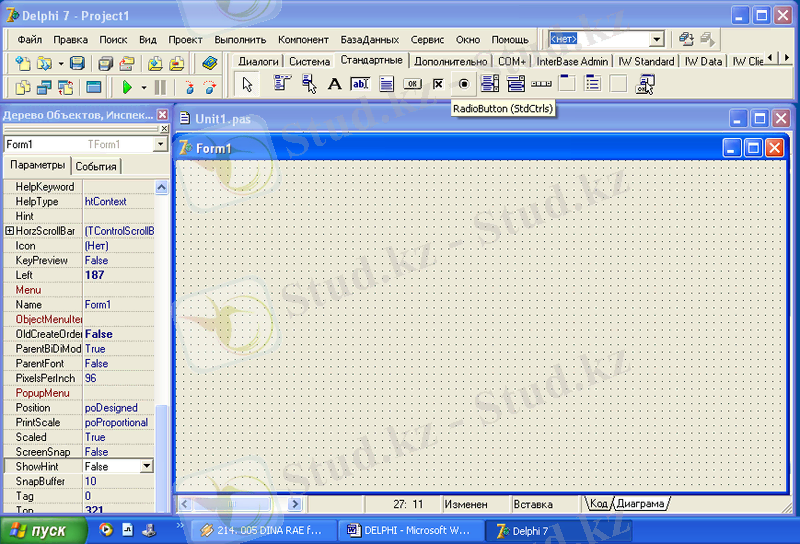Click the View Unit icon

(23, 87)
